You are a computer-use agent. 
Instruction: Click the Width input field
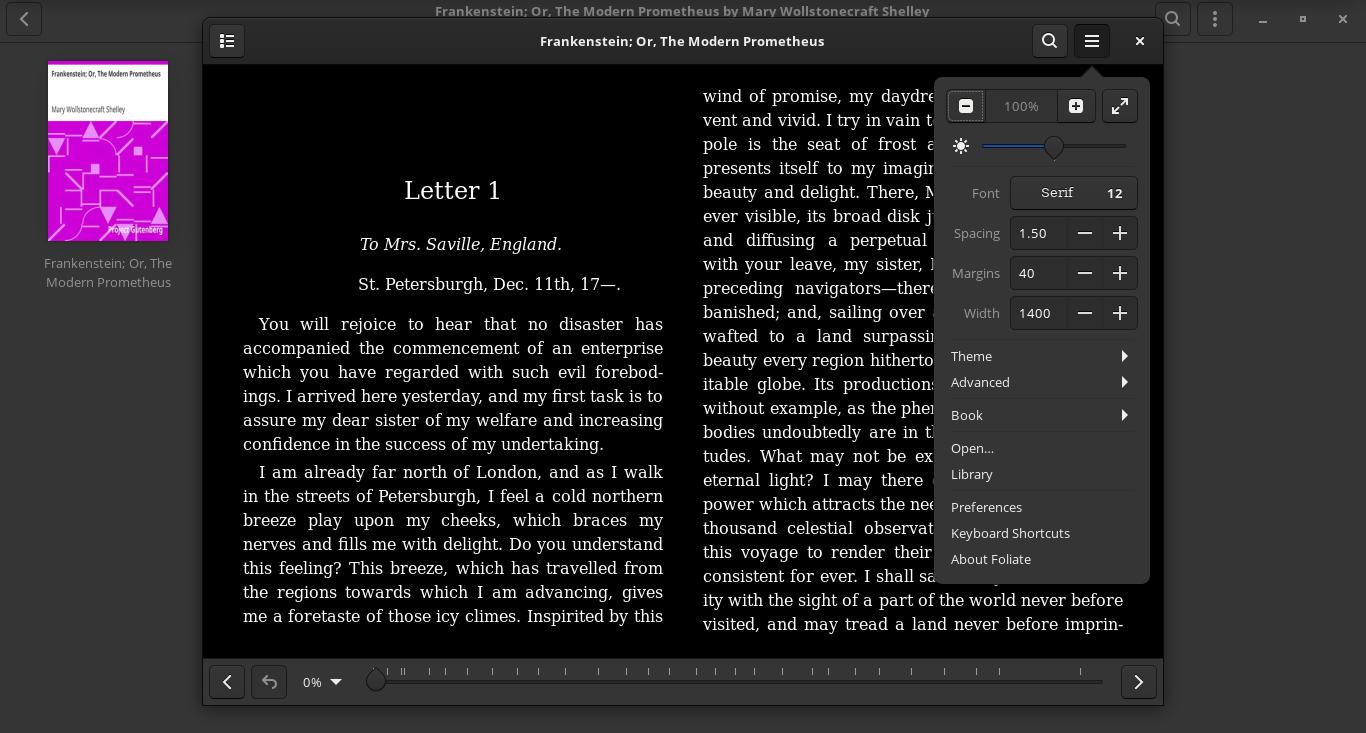tap(1038, 313)
